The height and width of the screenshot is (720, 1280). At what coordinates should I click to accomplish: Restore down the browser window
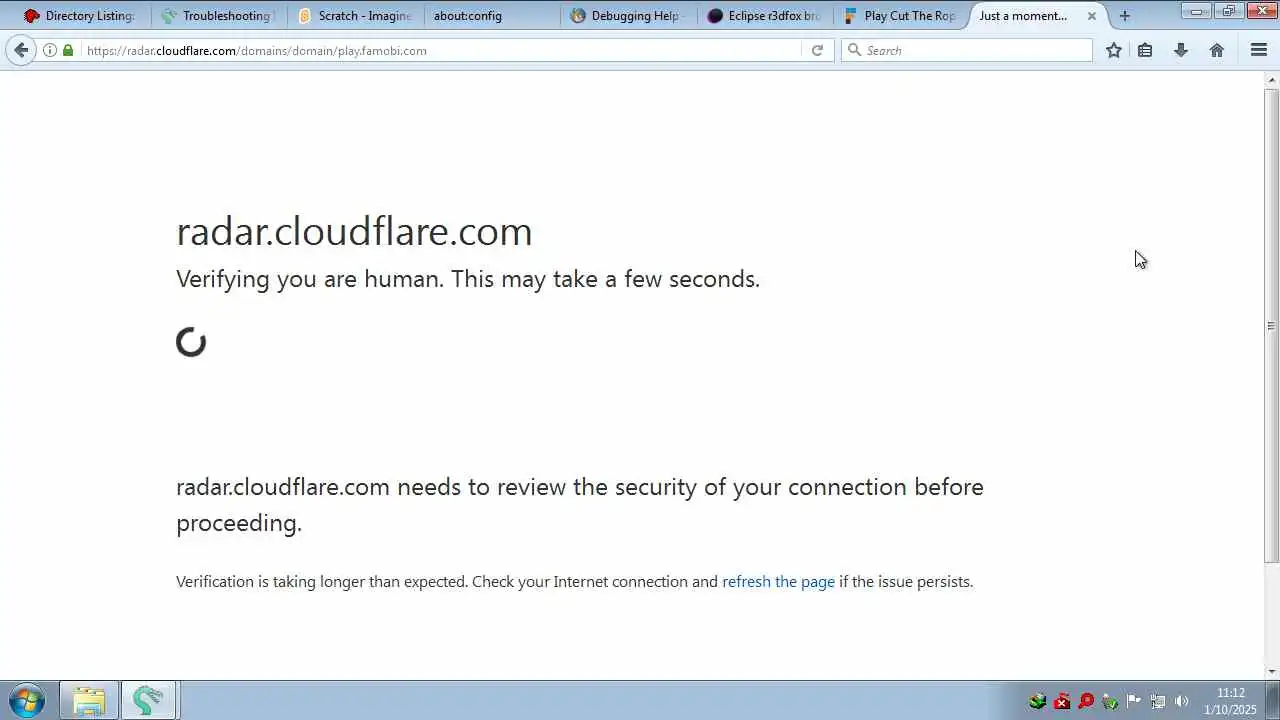click(1228, 11)
